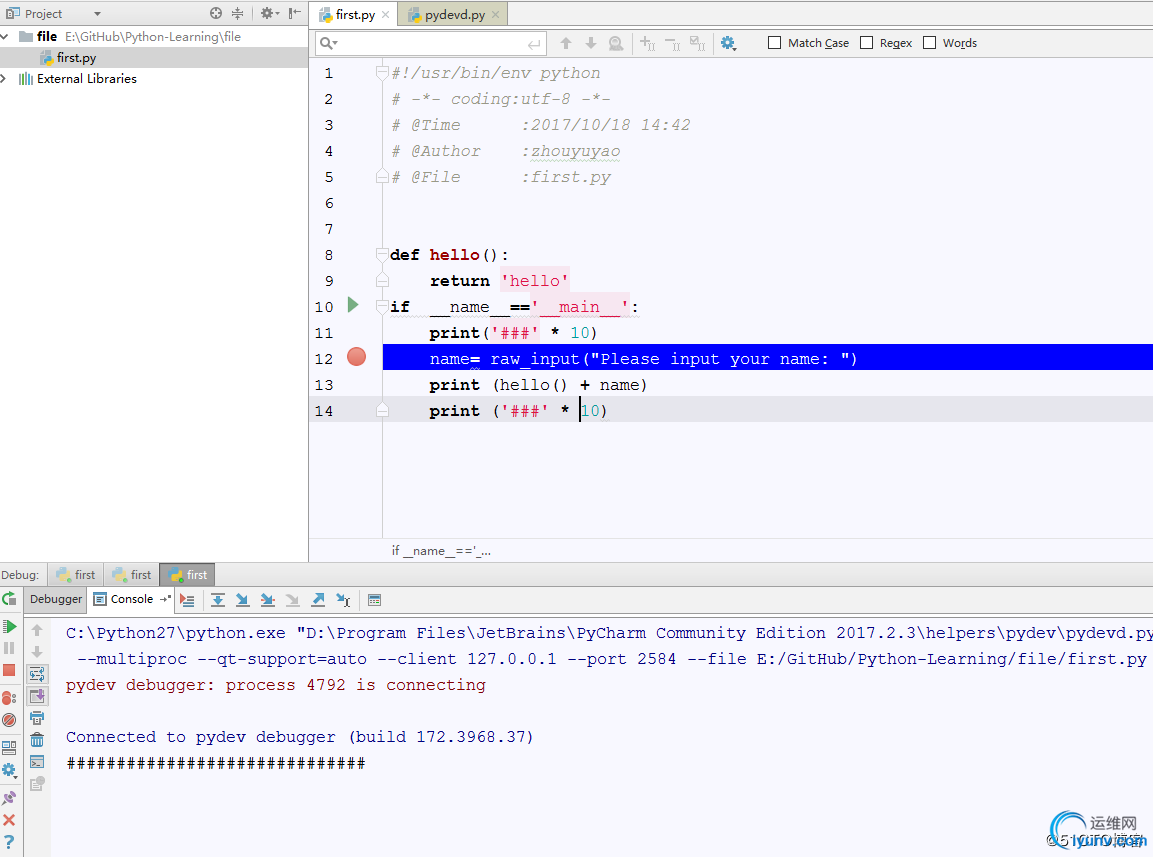Resume program execution
The image size is (1153, 857).
(10, 627)
